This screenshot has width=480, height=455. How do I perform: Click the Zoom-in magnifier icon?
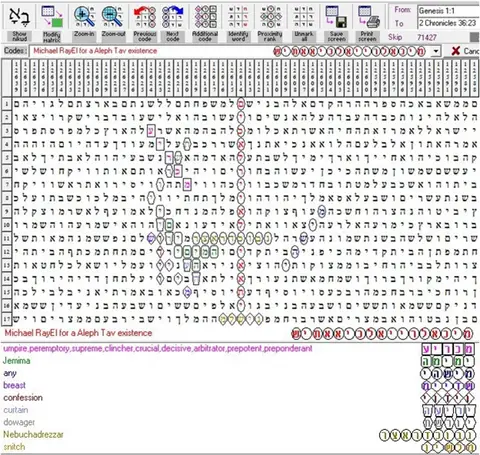click(84, 17)
